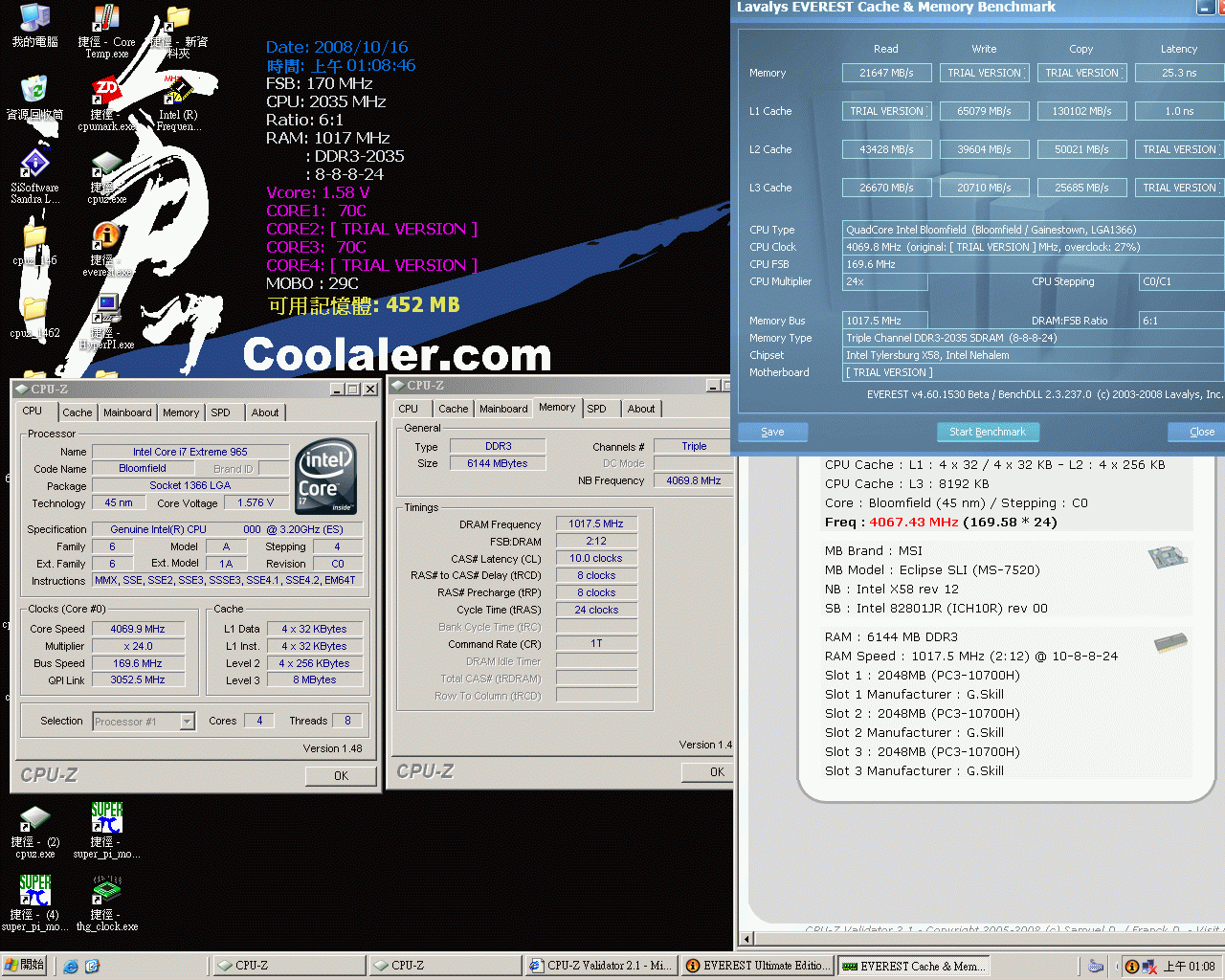This screenshot has height=980, width=1225.
Task: Click the Name field Intel Core i7 Extreme 965
Action: point(189,452)
